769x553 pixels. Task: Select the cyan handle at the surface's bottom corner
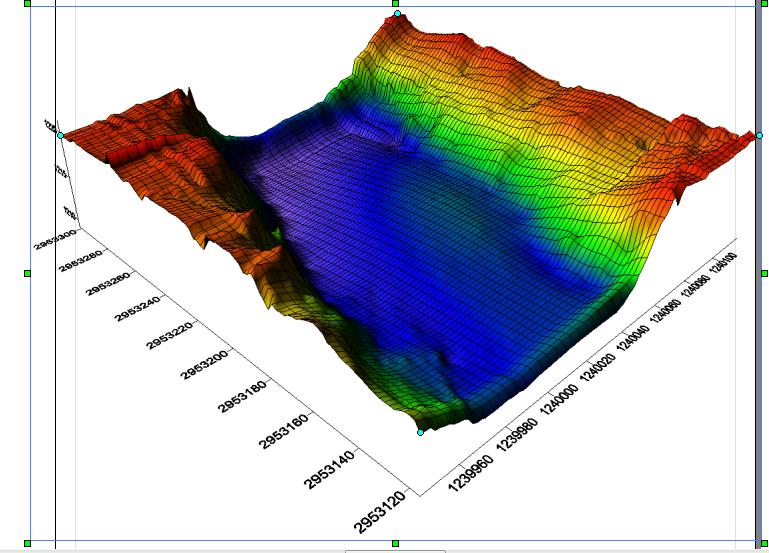coord(421,432)
